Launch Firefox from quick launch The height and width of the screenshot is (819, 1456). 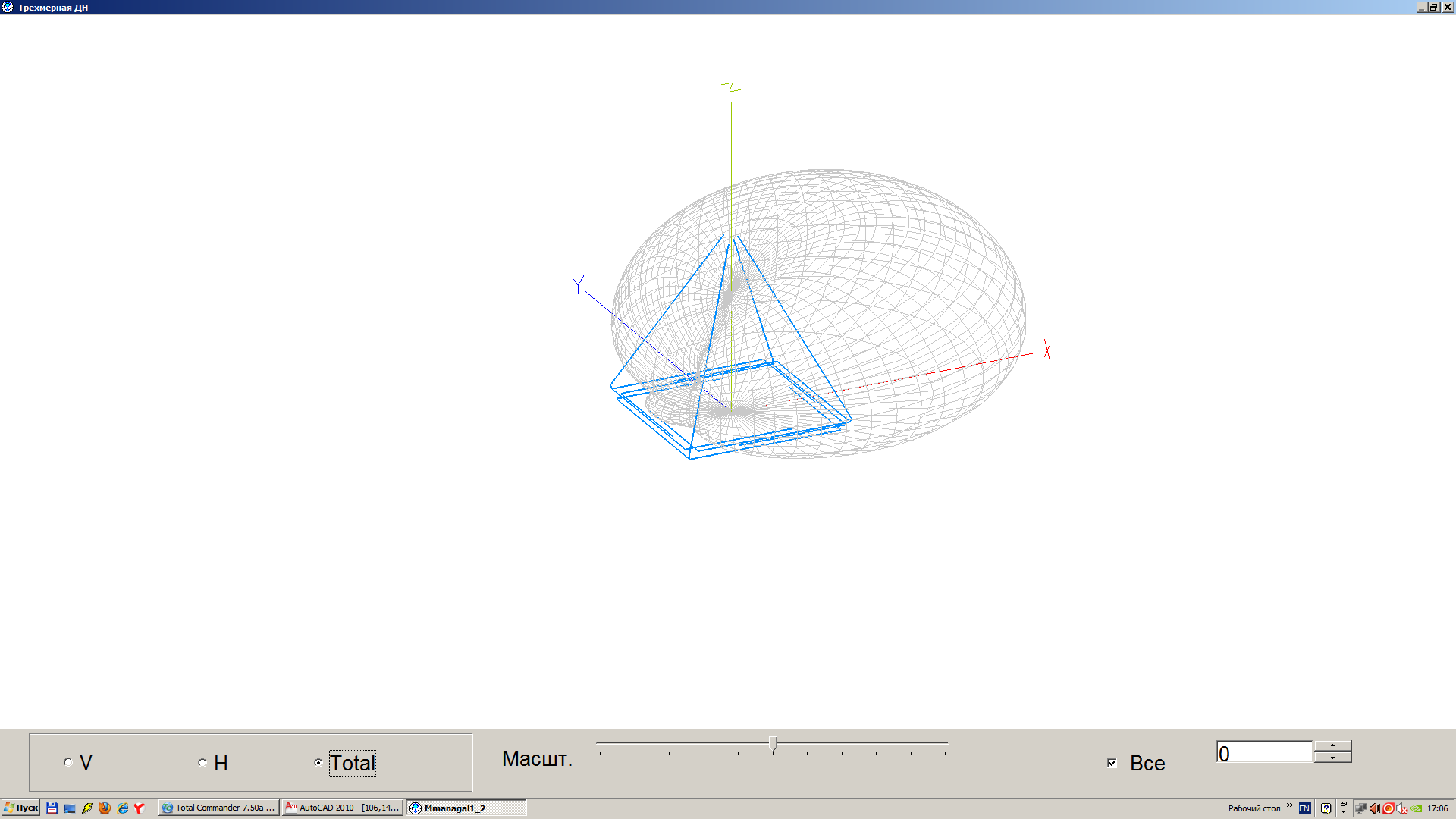pyautogui.click(x=105, y=808)
